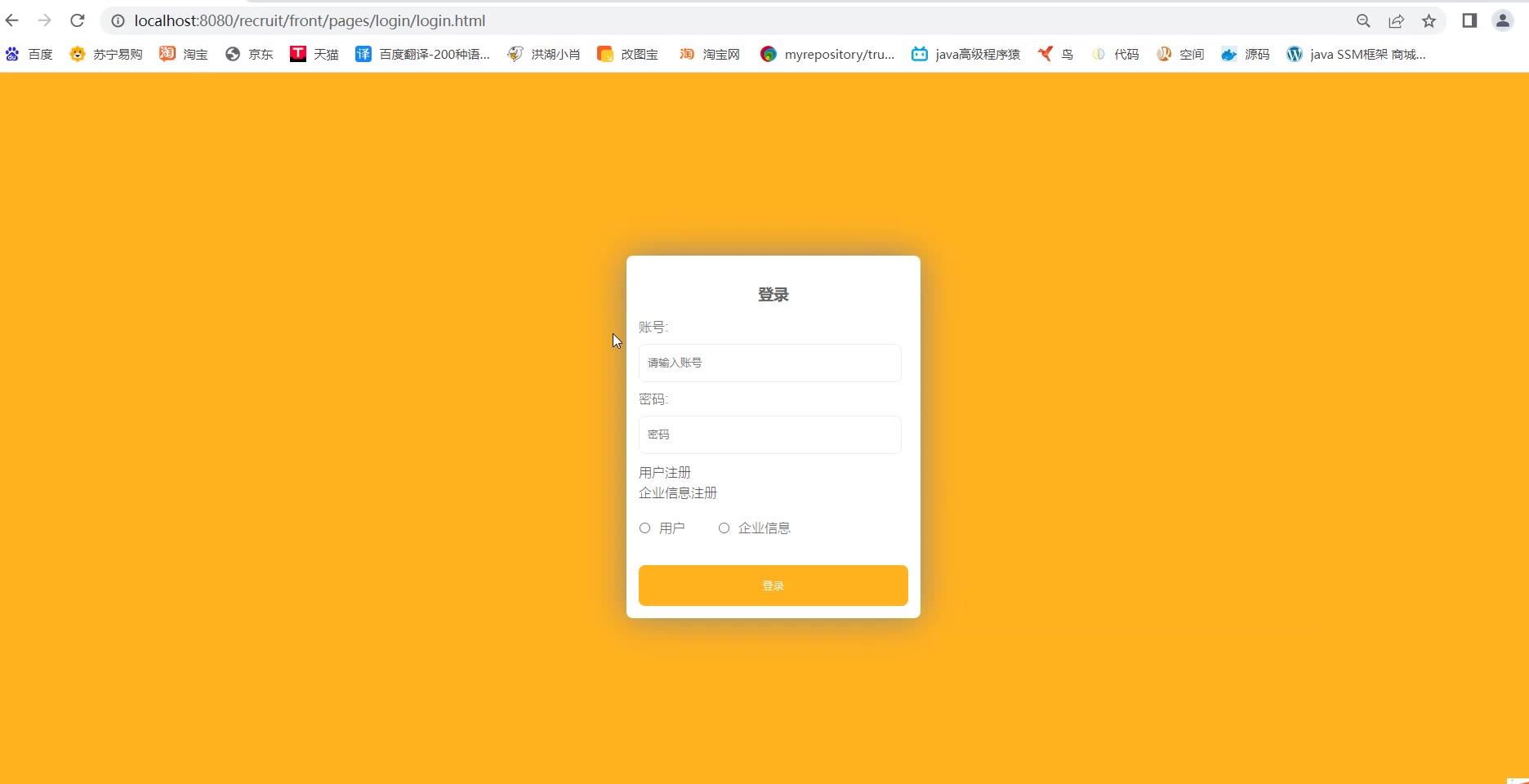Open the 空间 bookmark
The height and width of the screenshot is (784, 1529).
[1180, 54]
